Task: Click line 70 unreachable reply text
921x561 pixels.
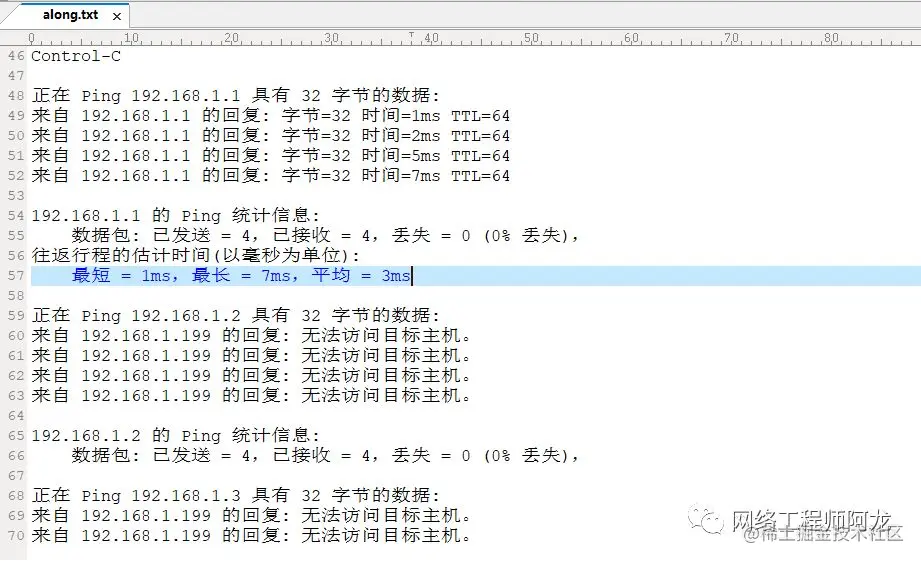Action: tap(251, 535)
